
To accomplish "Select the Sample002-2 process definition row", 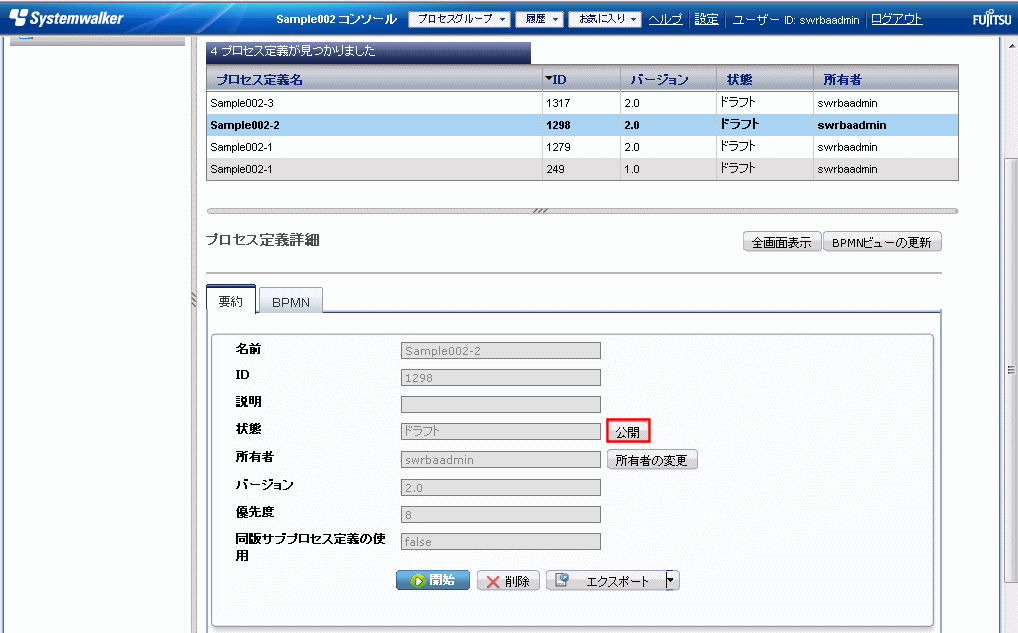I will pos(582,125).
